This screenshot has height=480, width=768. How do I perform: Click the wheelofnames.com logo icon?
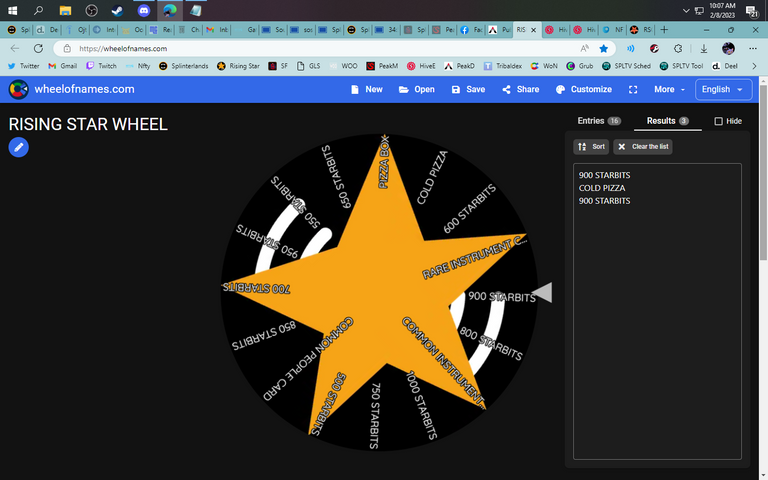click(x=19, y=89)
